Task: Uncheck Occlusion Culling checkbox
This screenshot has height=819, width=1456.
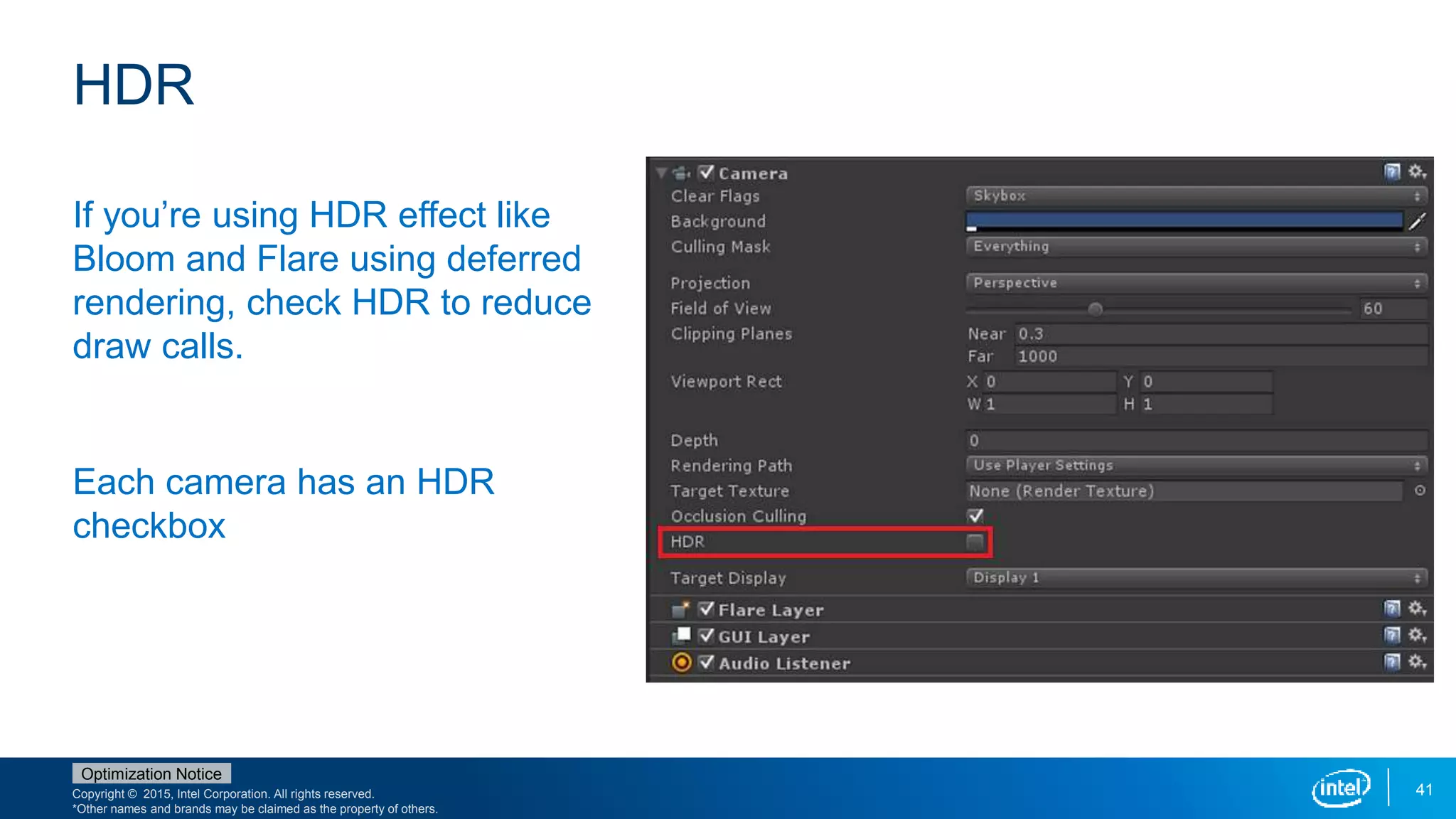Action: (x=975, y=515)
